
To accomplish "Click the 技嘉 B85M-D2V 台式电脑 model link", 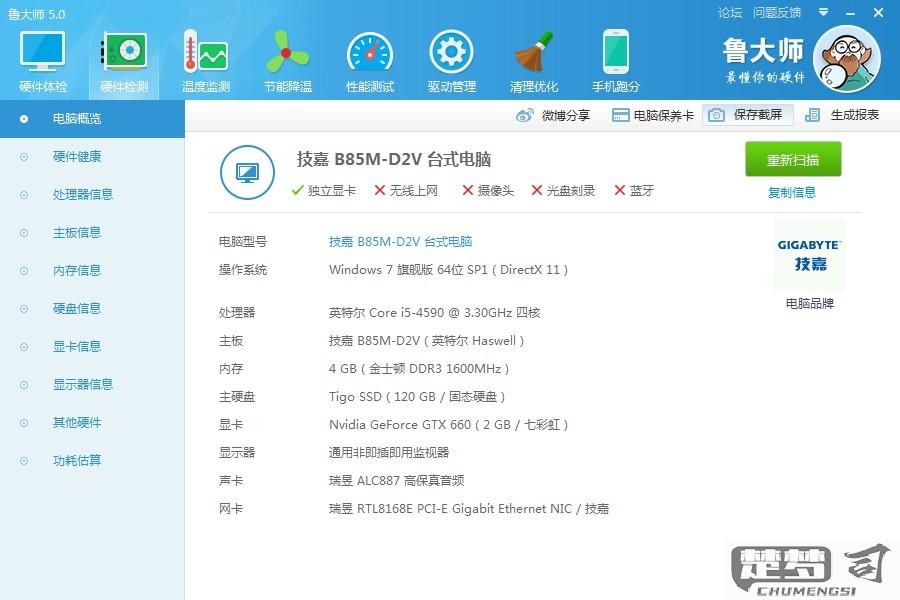I will [400, 242].
